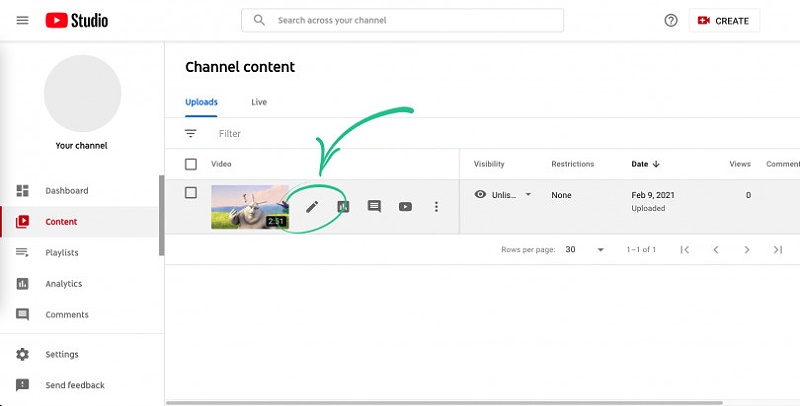Click Send feedback in the sidebar
This screenshot has height=406, width=800.
click(x=74, y=385)
